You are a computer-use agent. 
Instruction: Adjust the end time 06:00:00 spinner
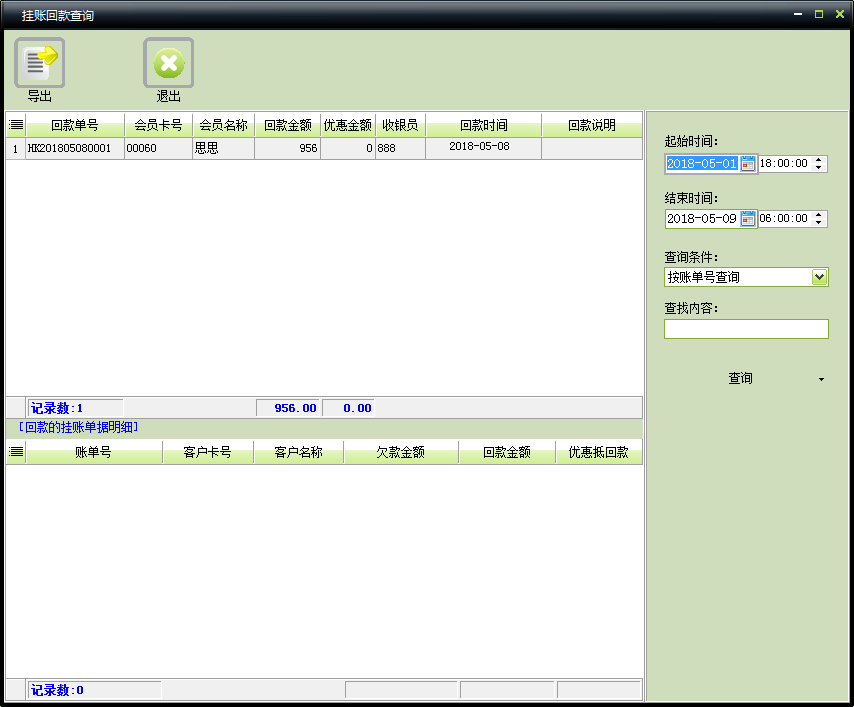(820, 218)
